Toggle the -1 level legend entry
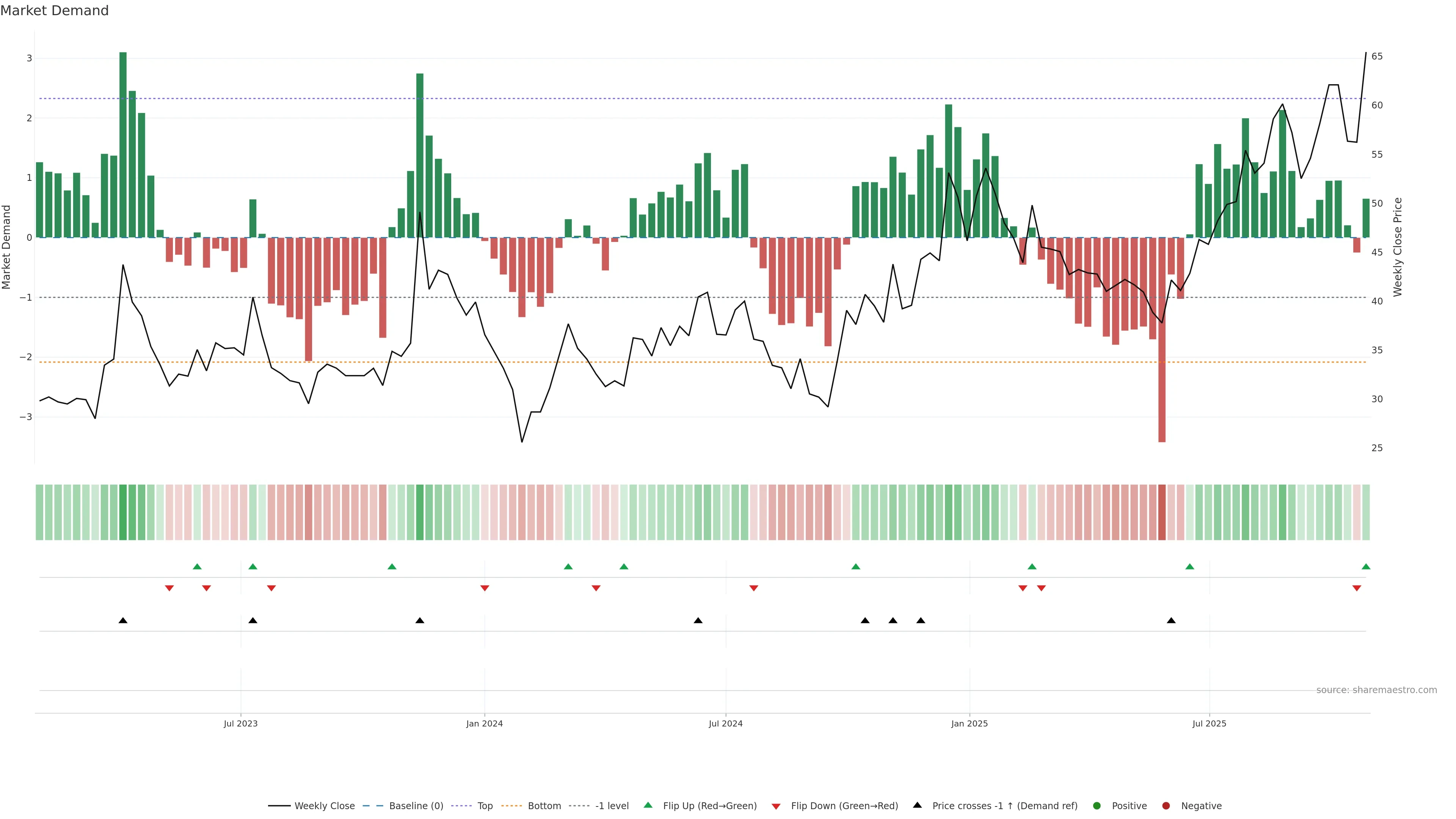Screen dimensions: 1456x819 [612, 805]
